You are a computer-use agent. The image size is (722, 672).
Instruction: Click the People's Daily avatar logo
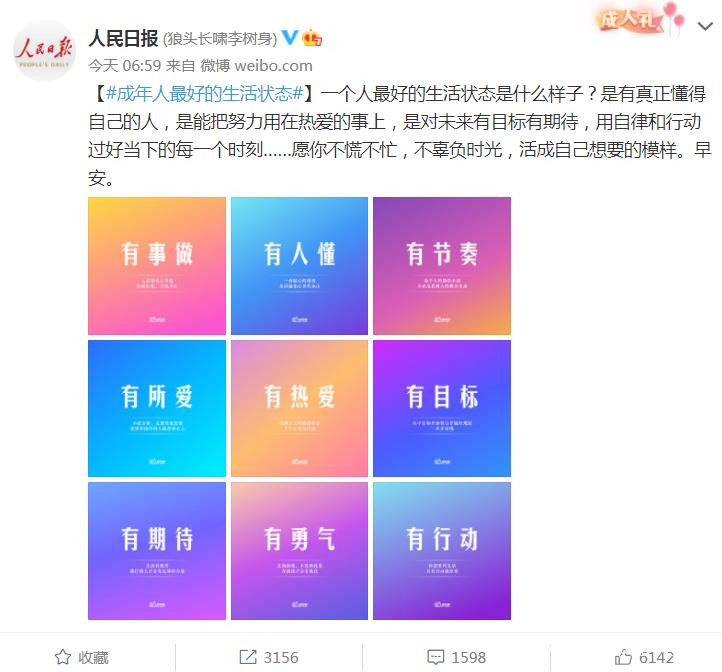pos(44,50)
